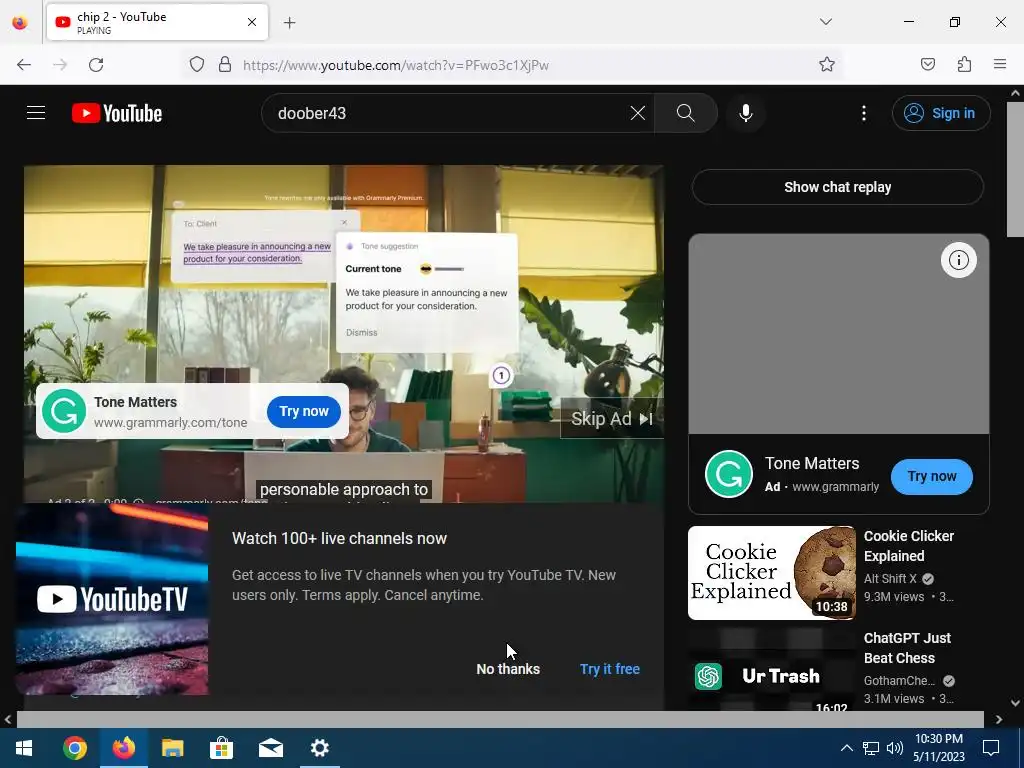The image size is (1024, 768).
Task: Open Cookie Clicker Explained video title
Action: point(908,546)
